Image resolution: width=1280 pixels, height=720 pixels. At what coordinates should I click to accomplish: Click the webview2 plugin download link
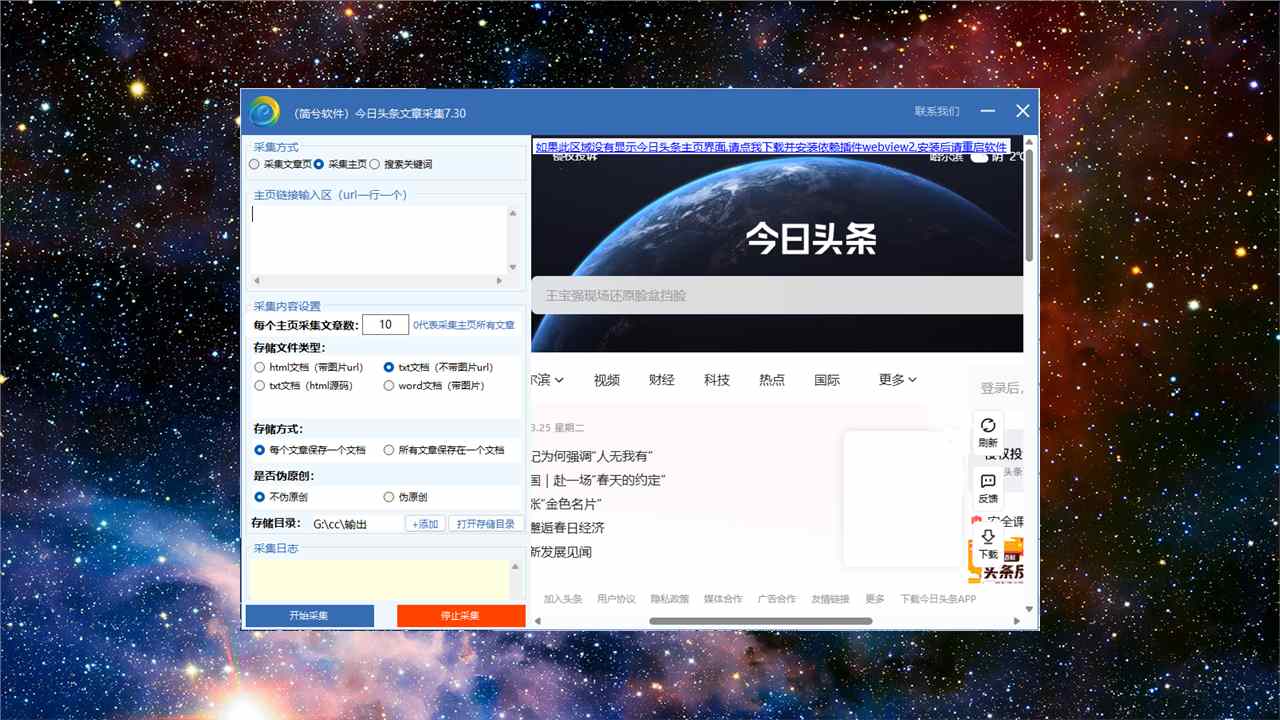[771, 147]
